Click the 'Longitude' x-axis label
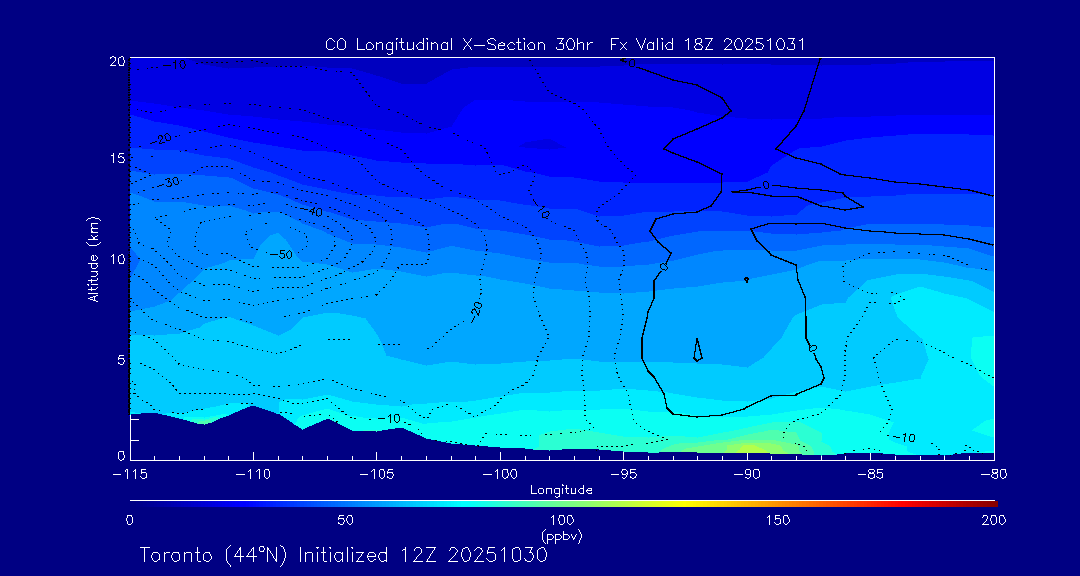1080x576 pixels. [561, 490]
